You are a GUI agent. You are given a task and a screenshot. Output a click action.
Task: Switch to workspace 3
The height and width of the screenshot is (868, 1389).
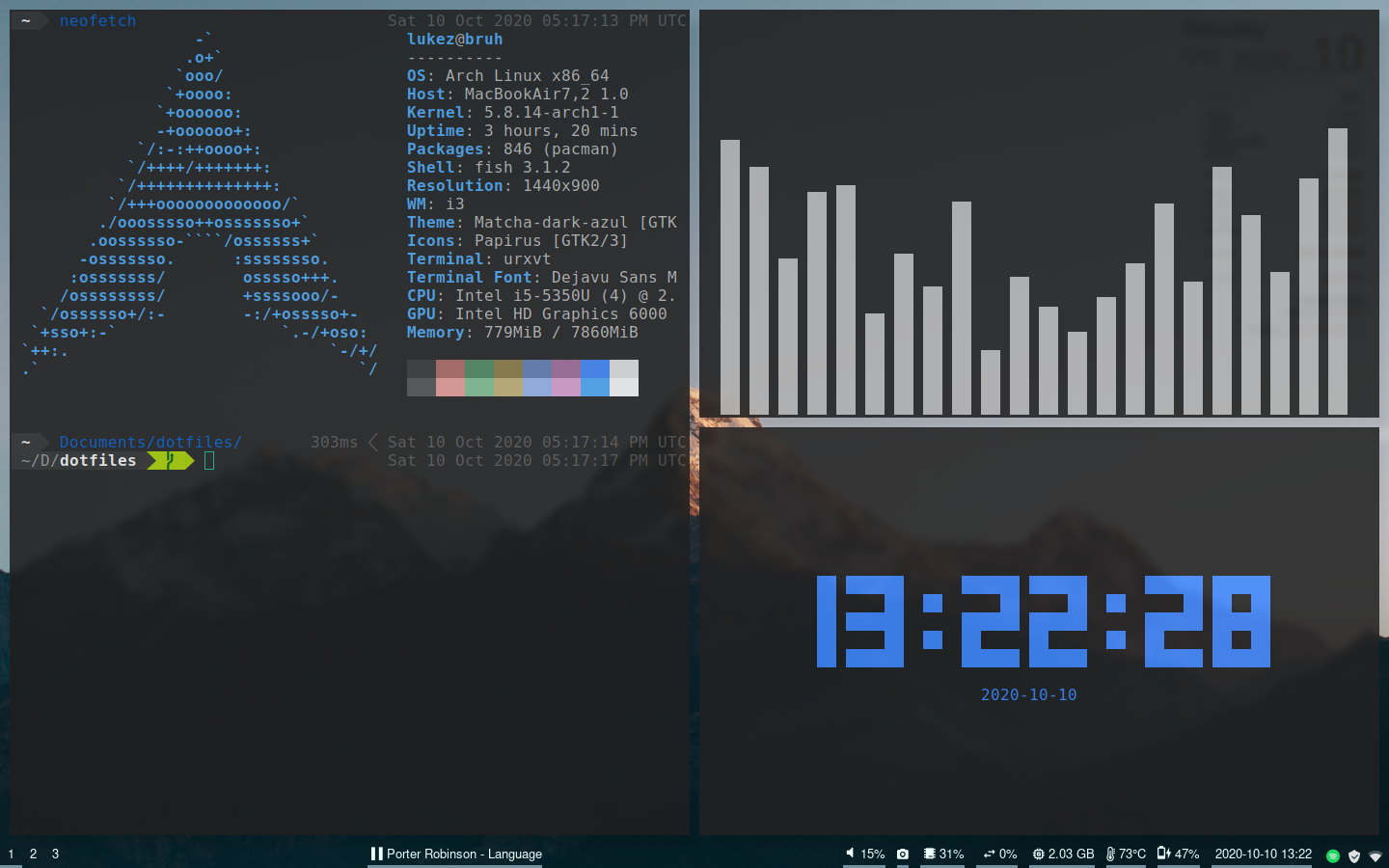click(55, 854)
